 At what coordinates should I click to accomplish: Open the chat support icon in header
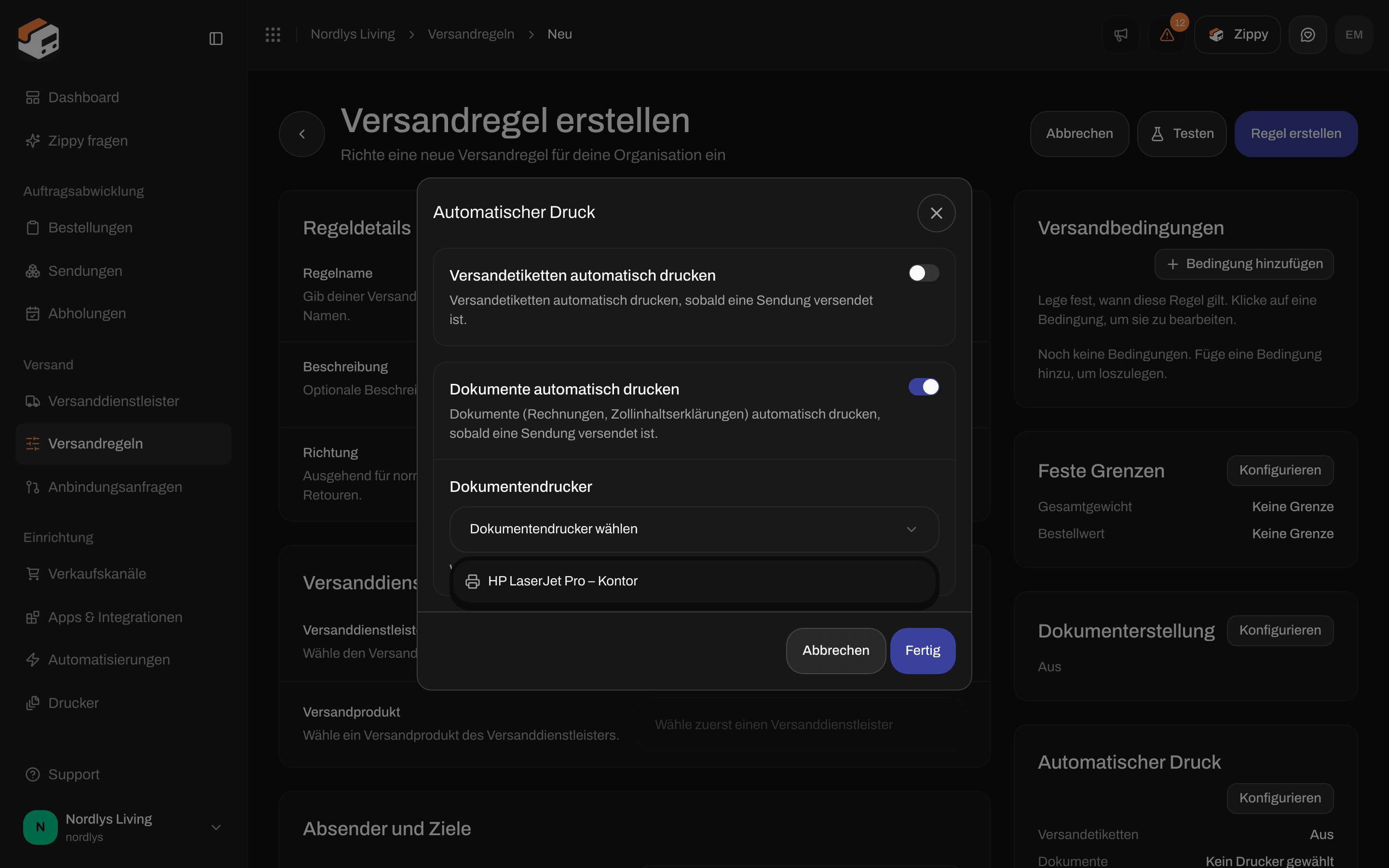click(x=1307, y=34)
